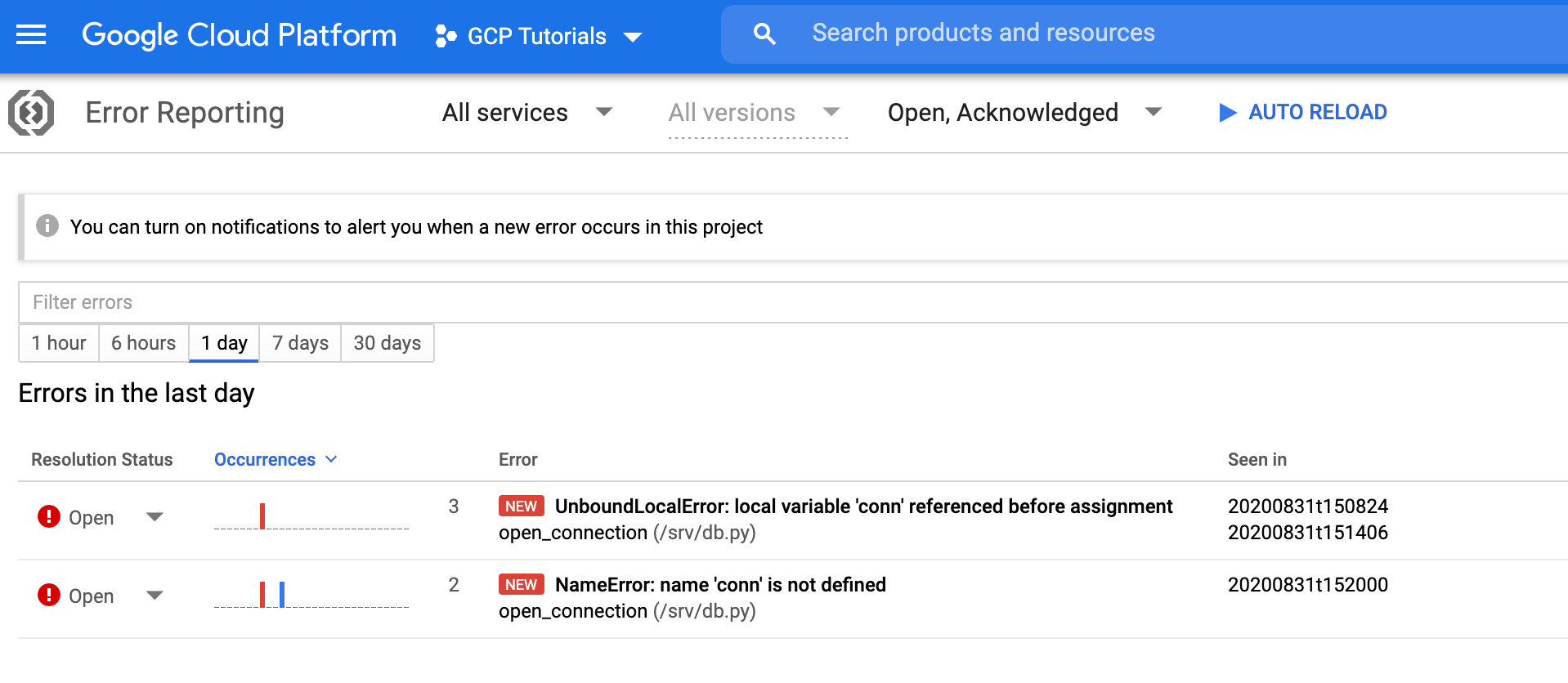
Task: Click the turn on notifications banner text
Action: [416, 227]
